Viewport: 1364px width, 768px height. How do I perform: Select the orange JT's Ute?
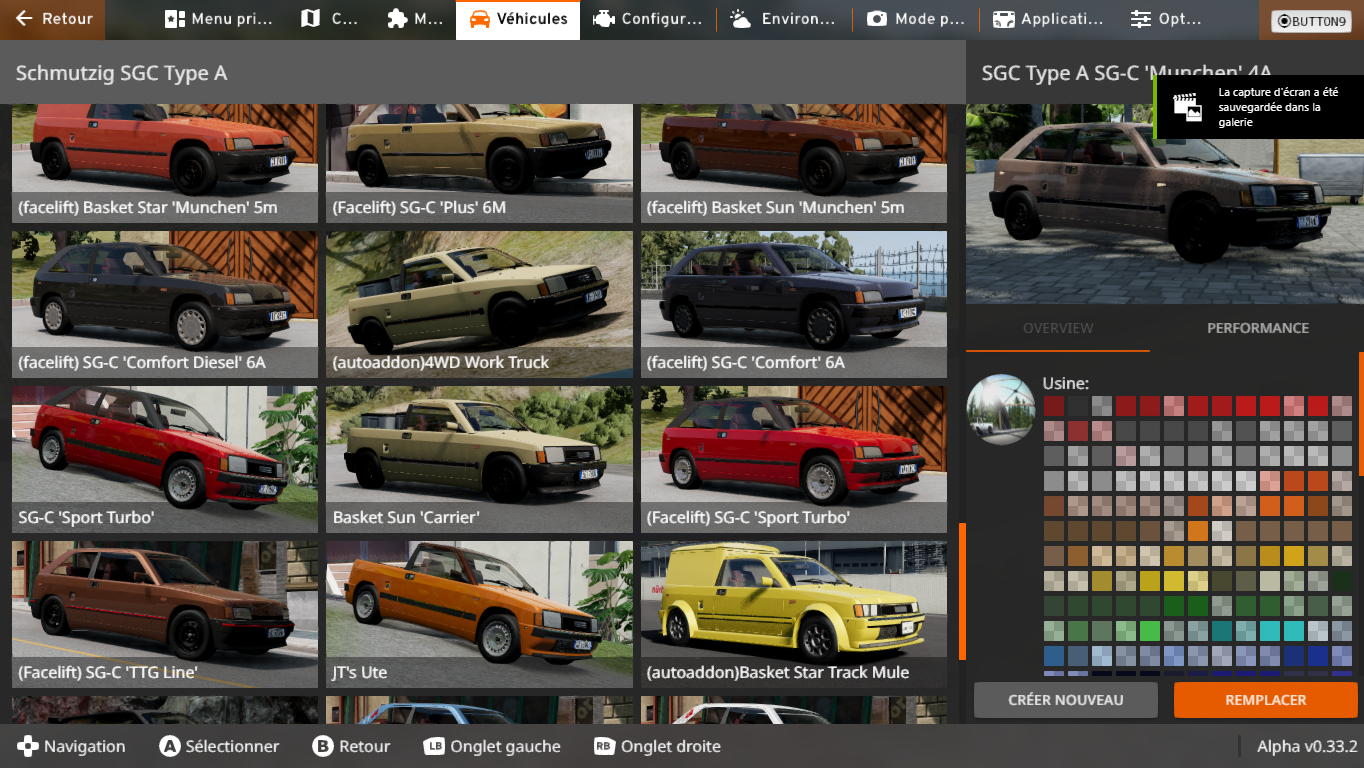[479, 614]
